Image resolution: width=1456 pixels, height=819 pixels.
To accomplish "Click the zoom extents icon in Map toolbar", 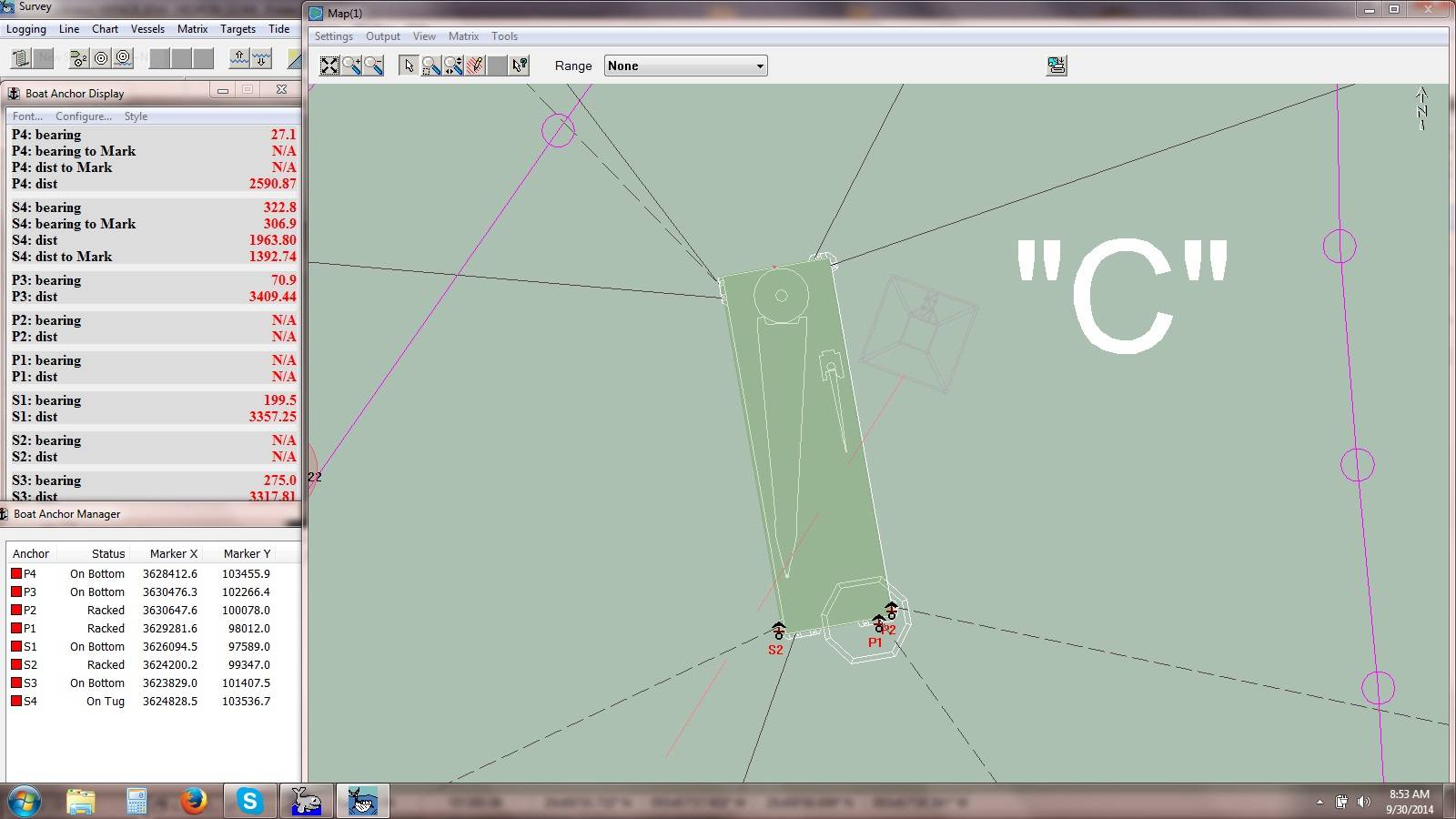I will coord(329,66).
